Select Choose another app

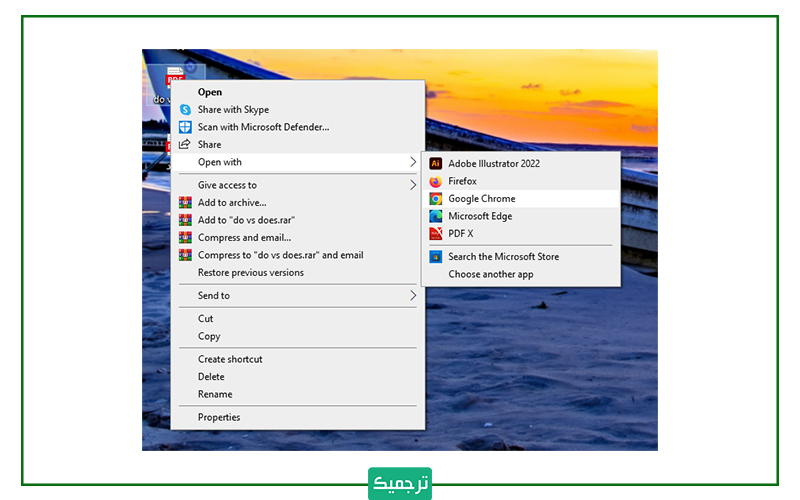(521, 274)
